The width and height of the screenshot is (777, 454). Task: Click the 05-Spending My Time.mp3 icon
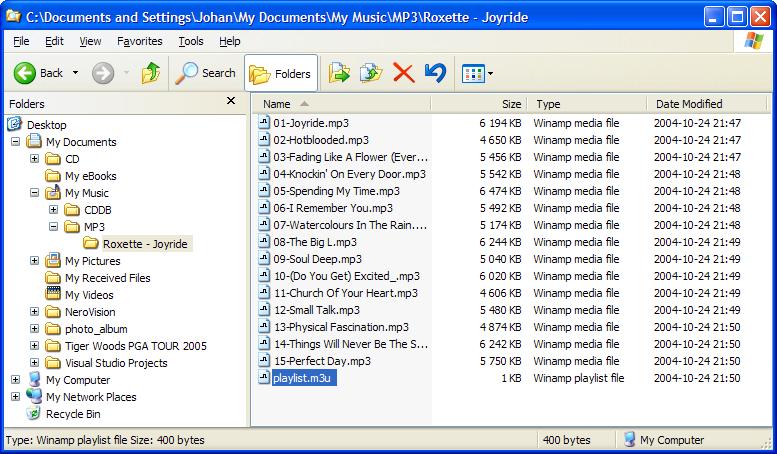[x=264, y=191]
